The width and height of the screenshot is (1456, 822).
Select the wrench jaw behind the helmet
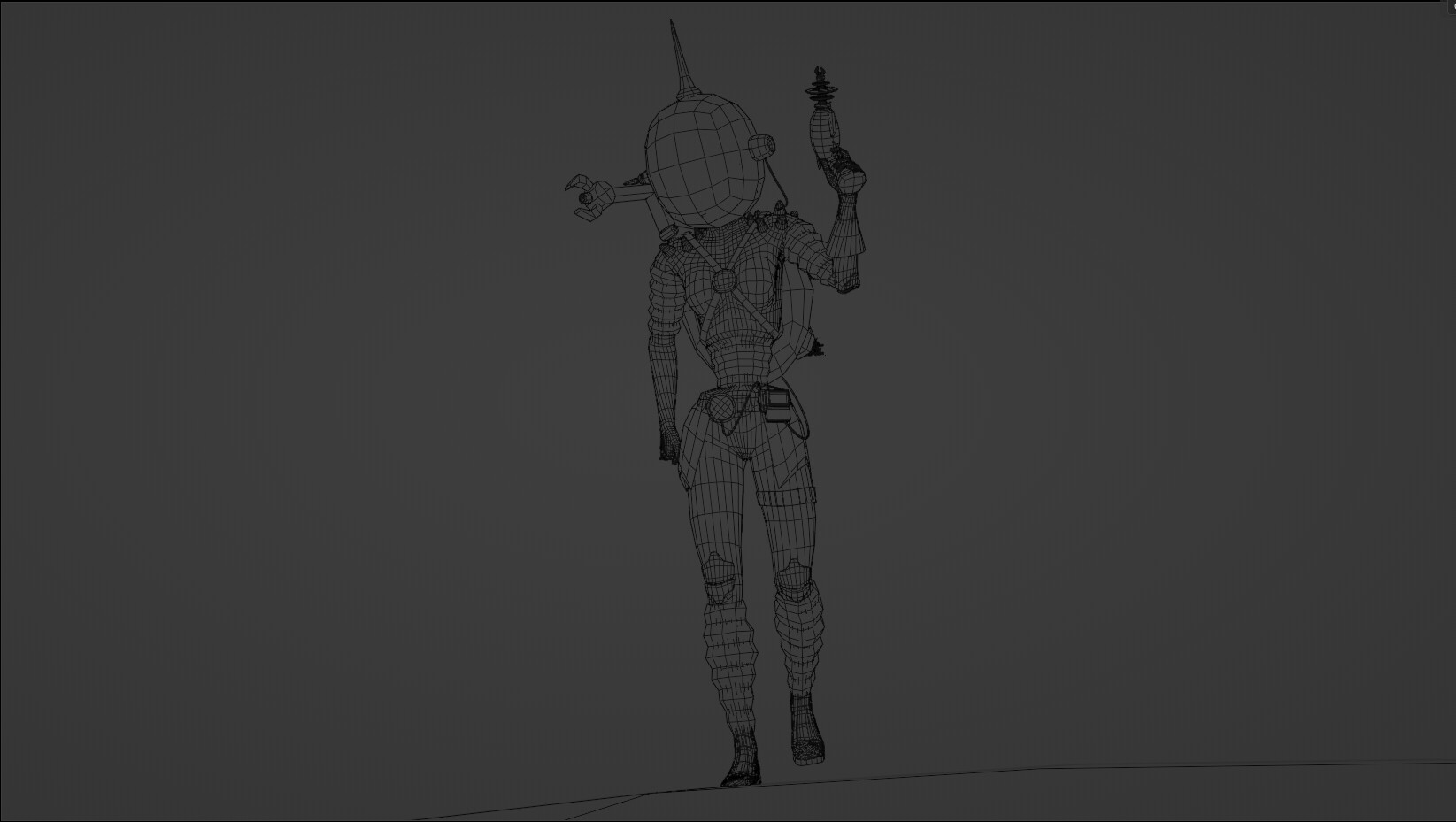click(x=584, y=195)
